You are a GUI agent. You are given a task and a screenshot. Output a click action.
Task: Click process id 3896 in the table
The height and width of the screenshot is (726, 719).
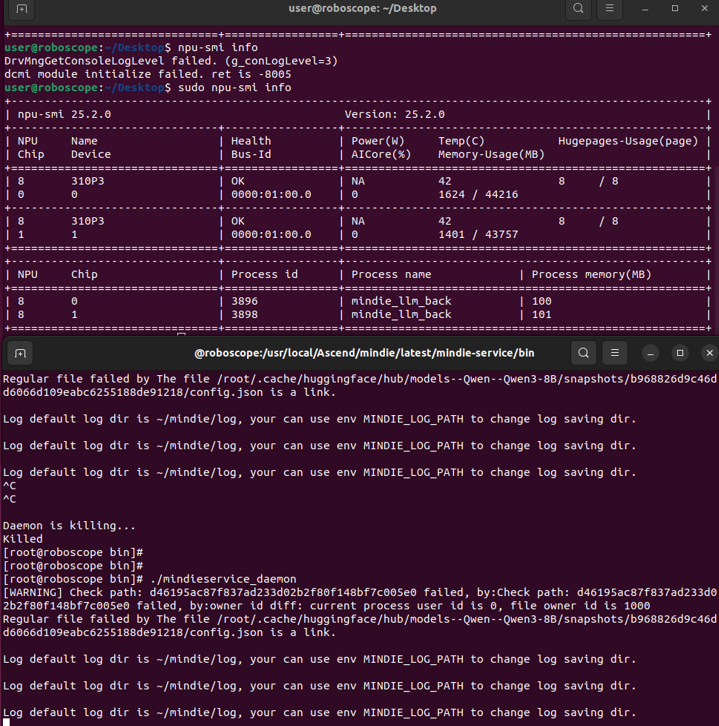[x=245, y=301]
